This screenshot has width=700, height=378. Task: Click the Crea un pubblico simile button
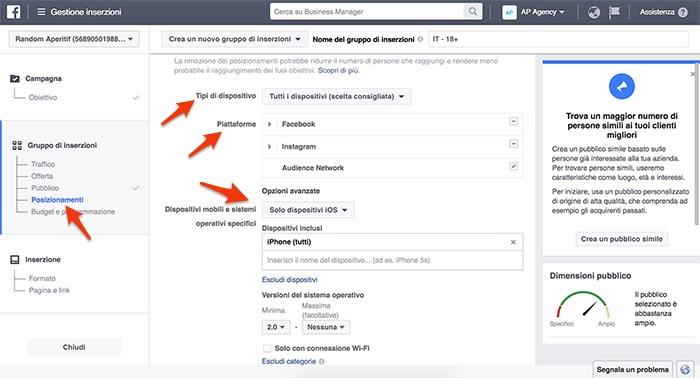pyautogui.click(x=621, y=239)
